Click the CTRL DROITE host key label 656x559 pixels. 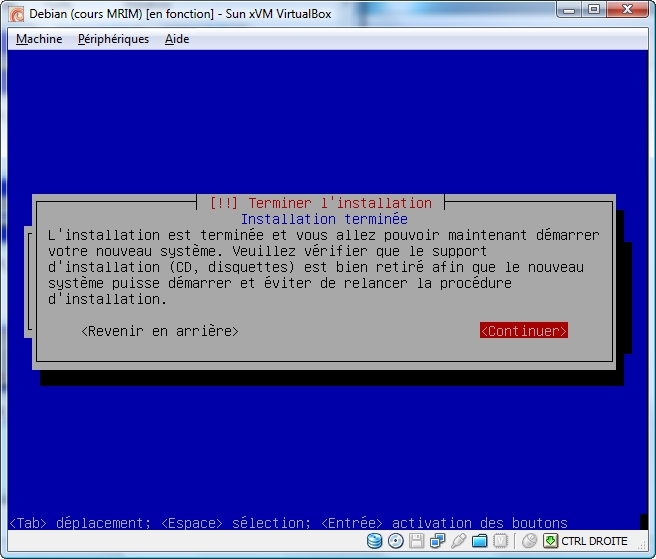594,541
